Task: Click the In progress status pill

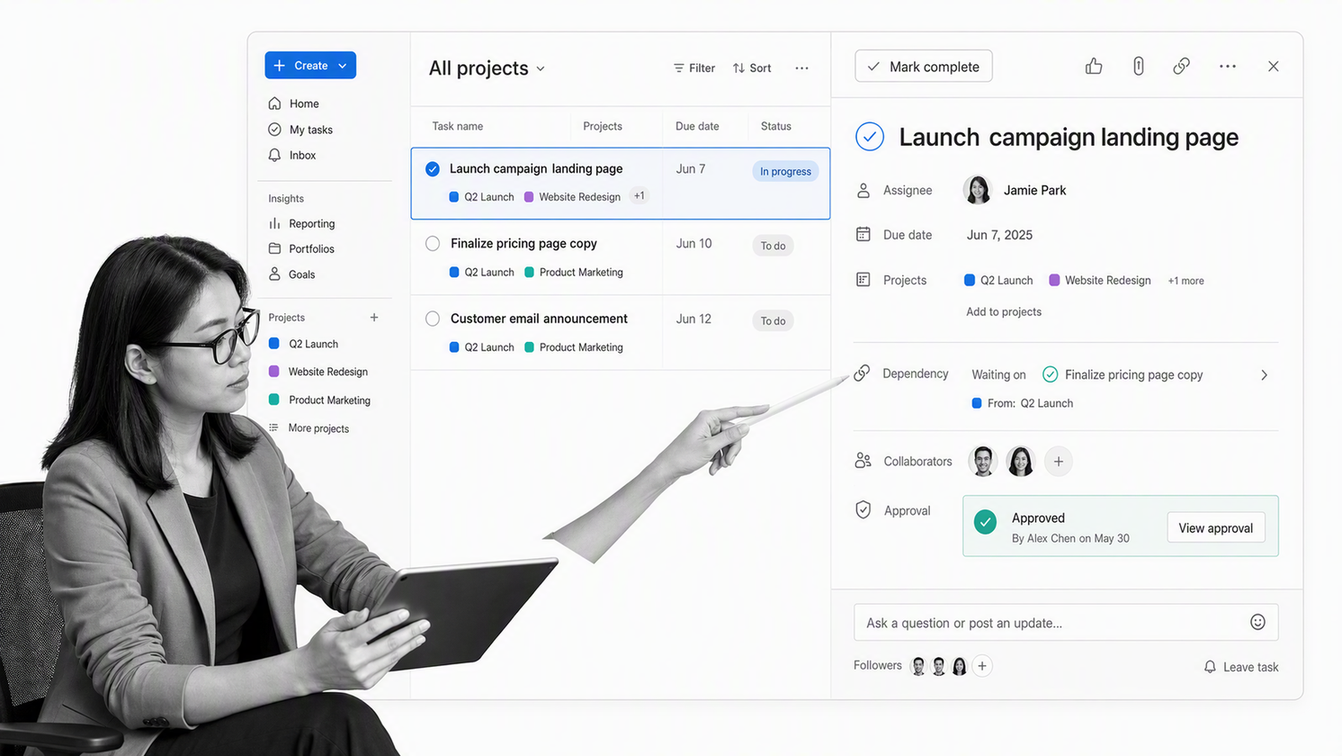Action: click(x=785, y=171)
